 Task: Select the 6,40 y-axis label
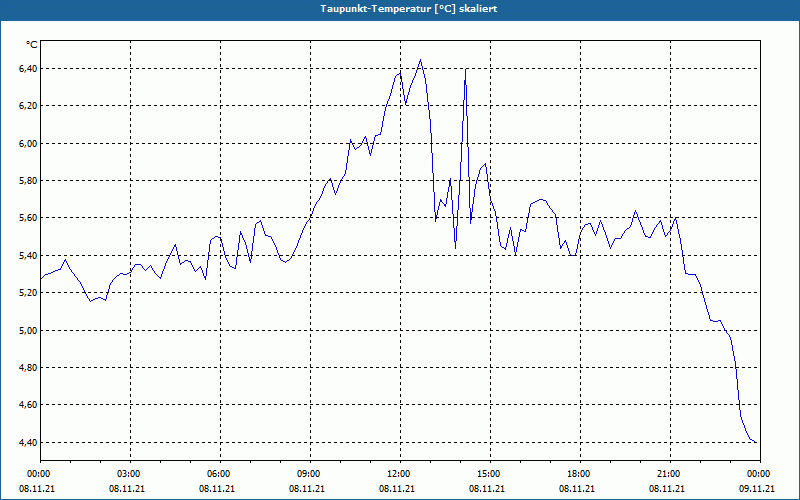[x=28, y=68]
